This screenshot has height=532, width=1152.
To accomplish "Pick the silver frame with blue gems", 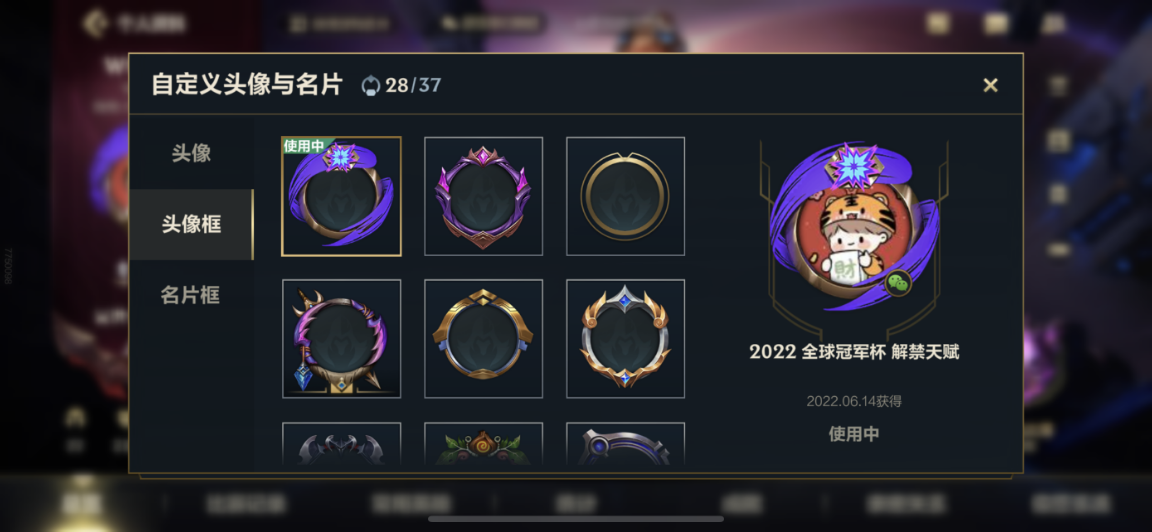I will (x=625, y=339).
